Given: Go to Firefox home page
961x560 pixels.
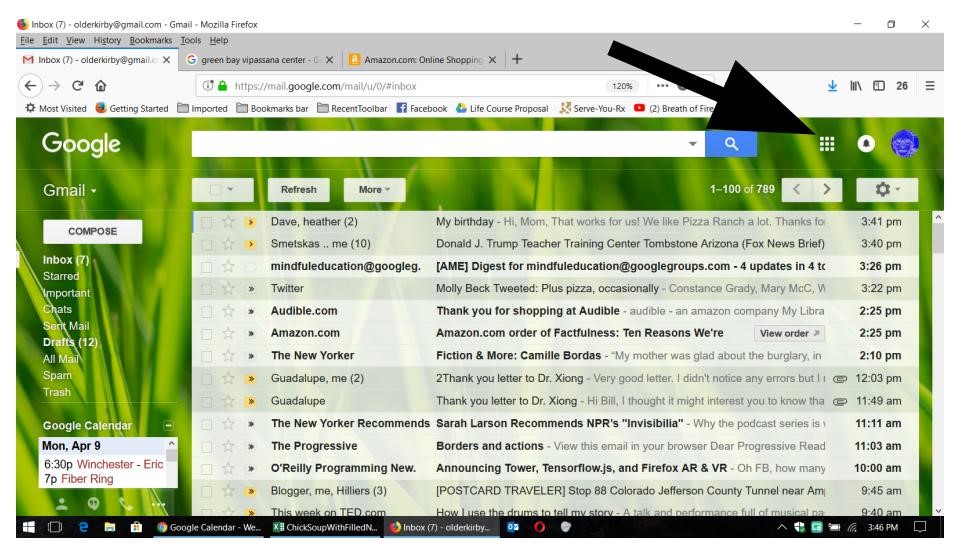Looking at the screenshot, I should coord(101,86).
